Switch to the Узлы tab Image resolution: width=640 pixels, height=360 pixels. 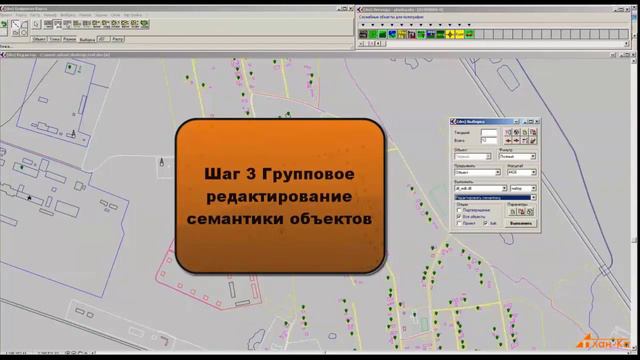55,39
